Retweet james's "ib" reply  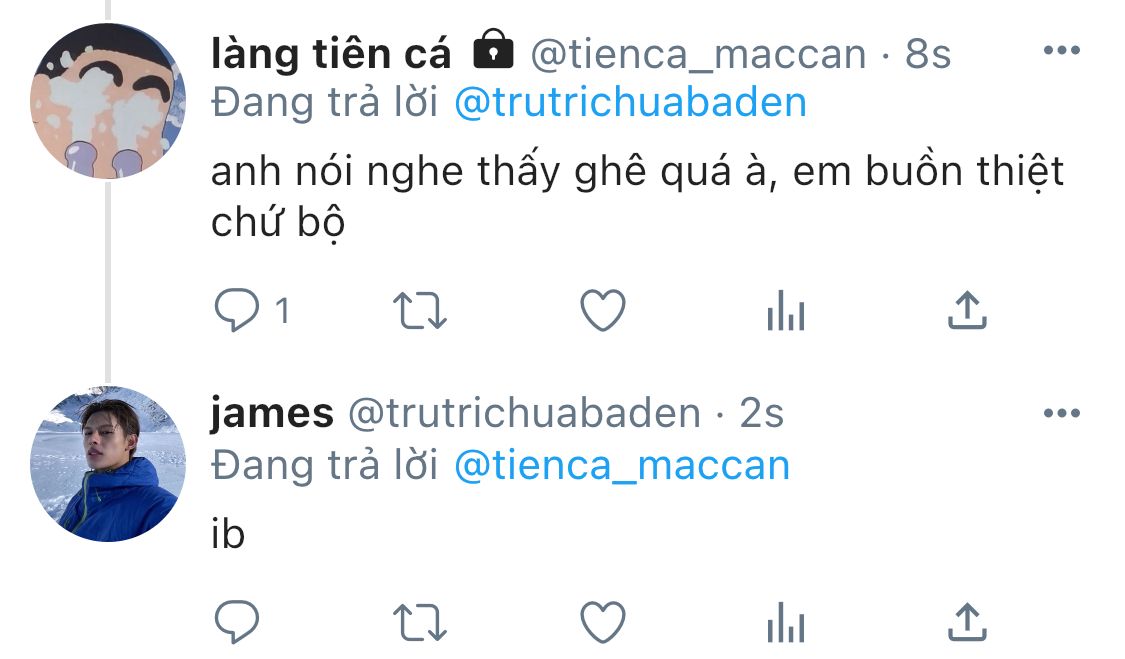pos(420,622)
